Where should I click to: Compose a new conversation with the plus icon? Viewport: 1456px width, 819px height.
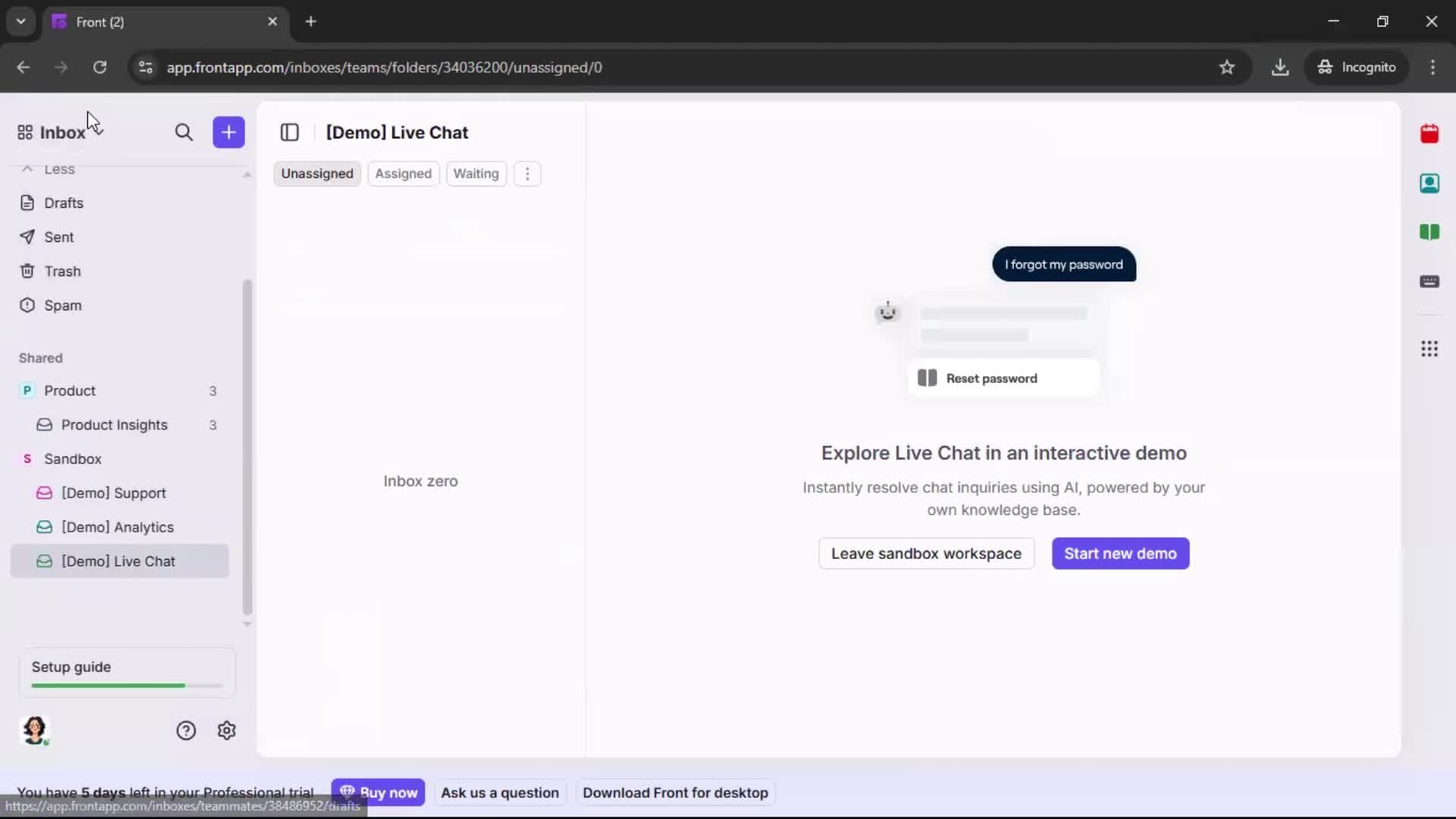(x=228, y=132)
